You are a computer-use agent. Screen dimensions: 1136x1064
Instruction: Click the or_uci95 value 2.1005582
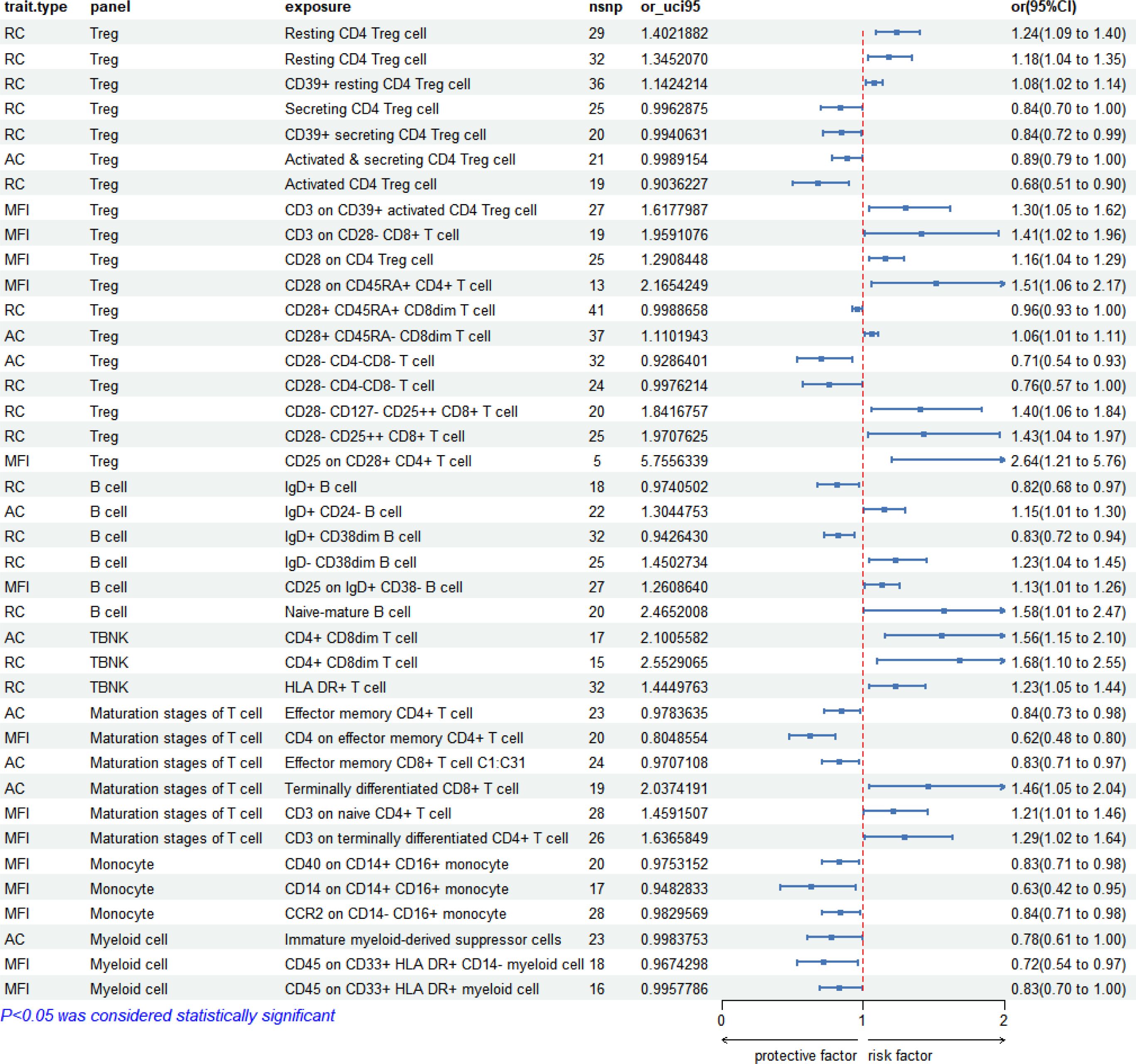click(x=674, y=637)
